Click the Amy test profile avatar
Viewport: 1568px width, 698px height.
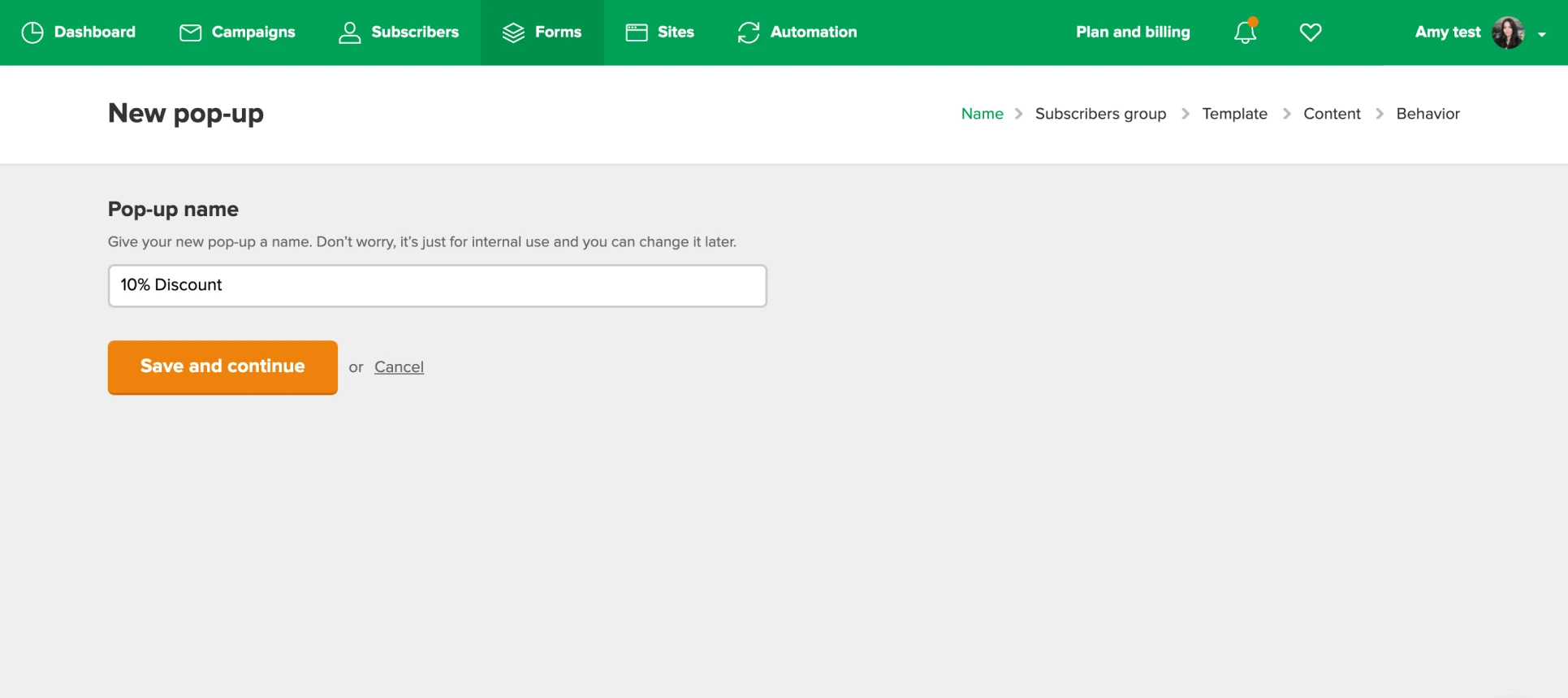pos(1508,33)
